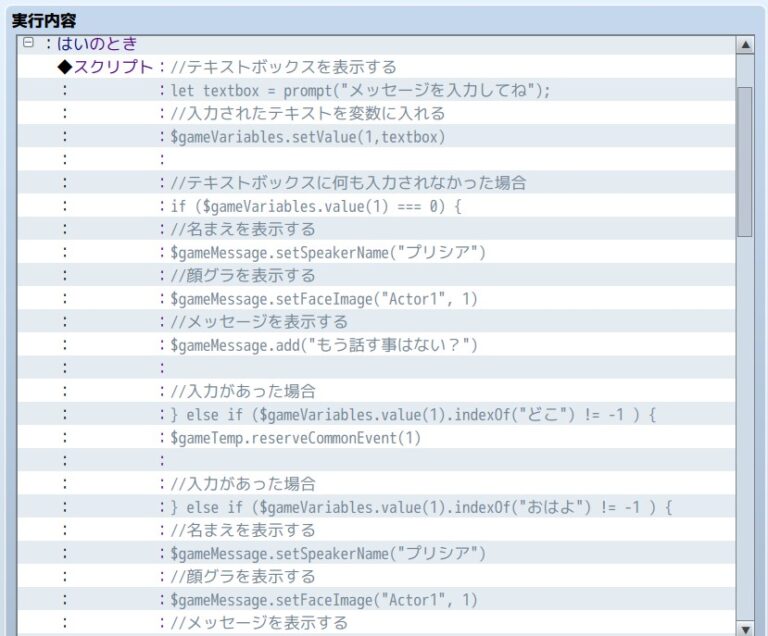Collapse the はいのとき branch
Viewport: 768px width, 636px height.
point(28,43)
